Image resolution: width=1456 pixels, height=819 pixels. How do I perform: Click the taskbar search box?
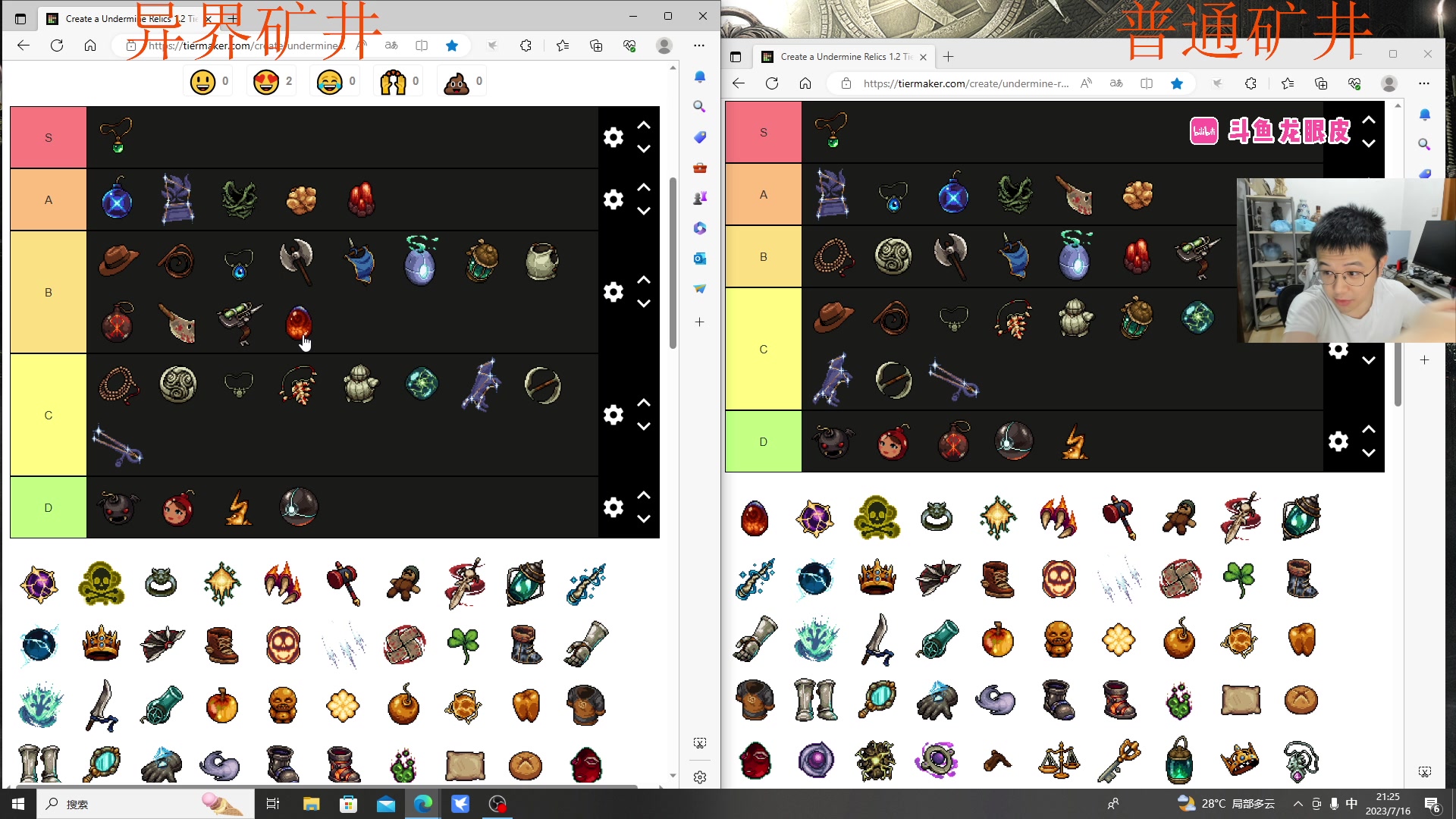(x=145, y=804)
